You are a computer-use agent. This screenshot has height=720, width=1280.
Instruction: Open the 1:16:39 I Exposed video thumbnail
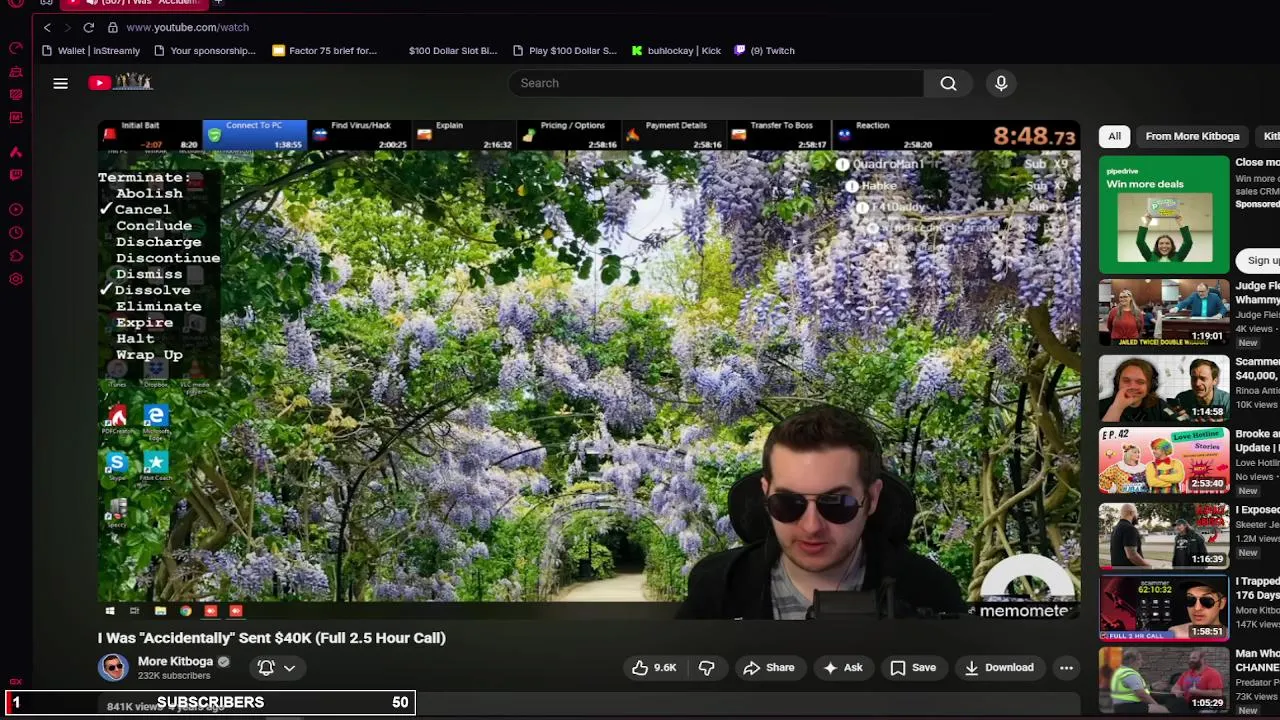pyautogui.click(x=1164, y=534)
